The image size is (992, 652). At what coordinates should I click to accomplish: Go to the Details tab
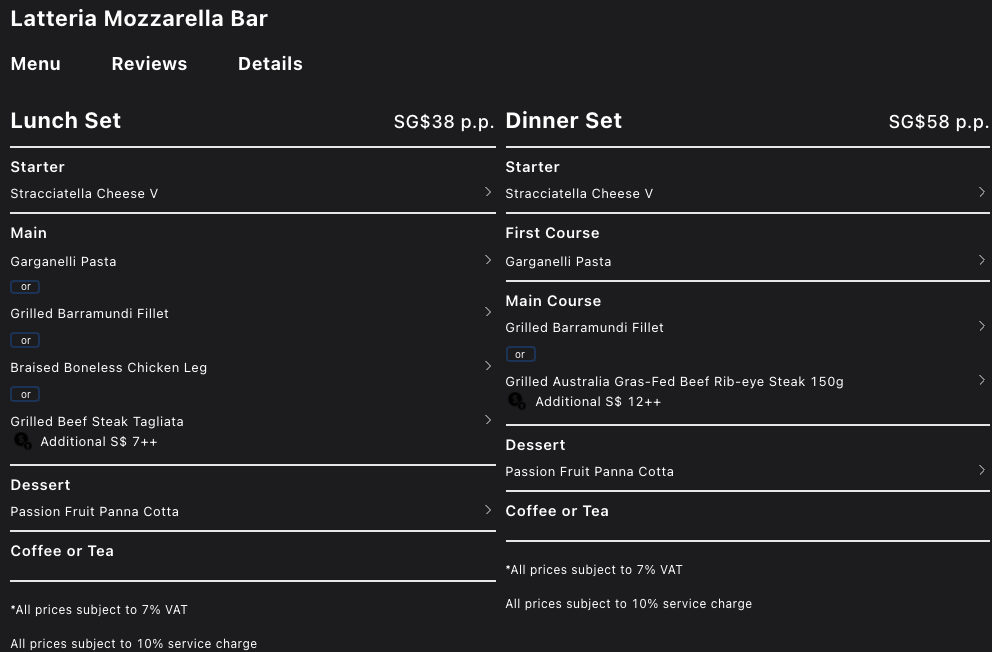(x=270, y=64)
